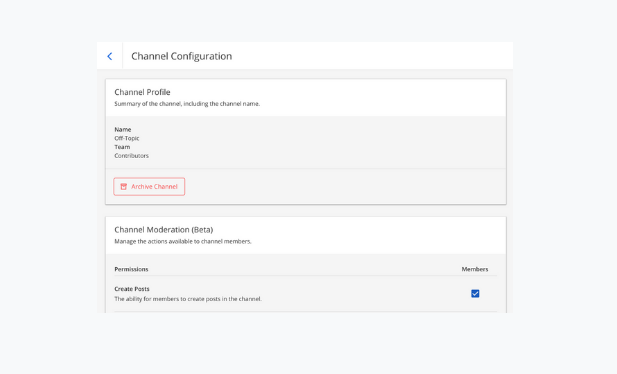Click 'The ability for members to create posts' text

pos(188,299)
